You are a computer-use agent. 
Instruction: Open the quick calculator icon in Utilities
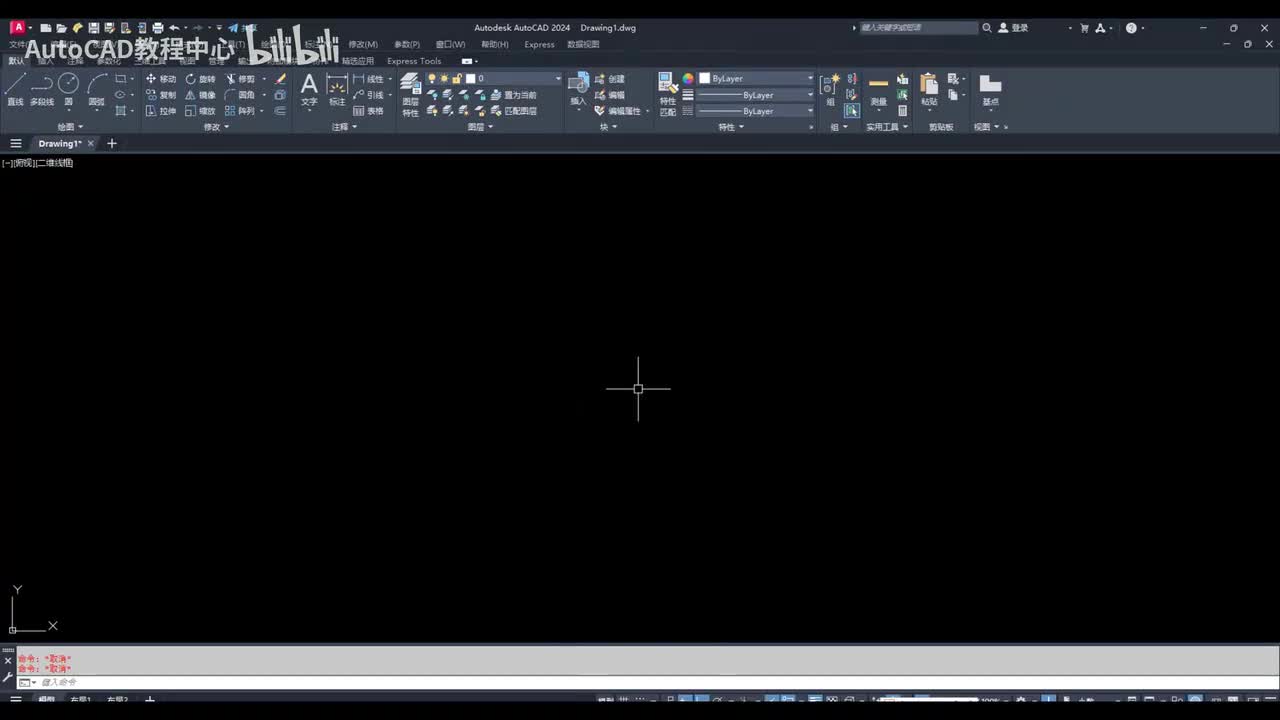(903, 111)
